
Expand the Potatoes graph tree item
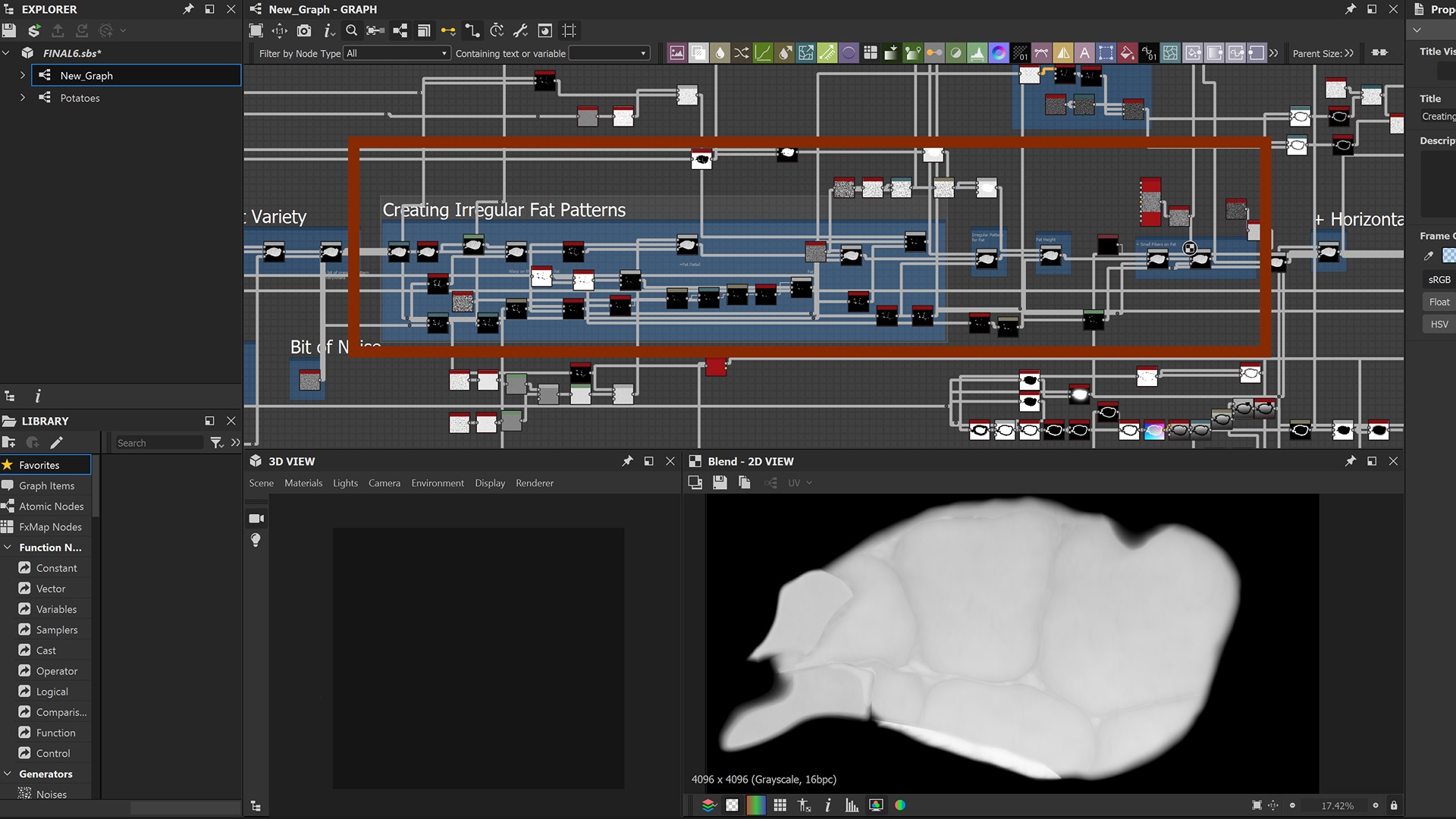point(23,98)
